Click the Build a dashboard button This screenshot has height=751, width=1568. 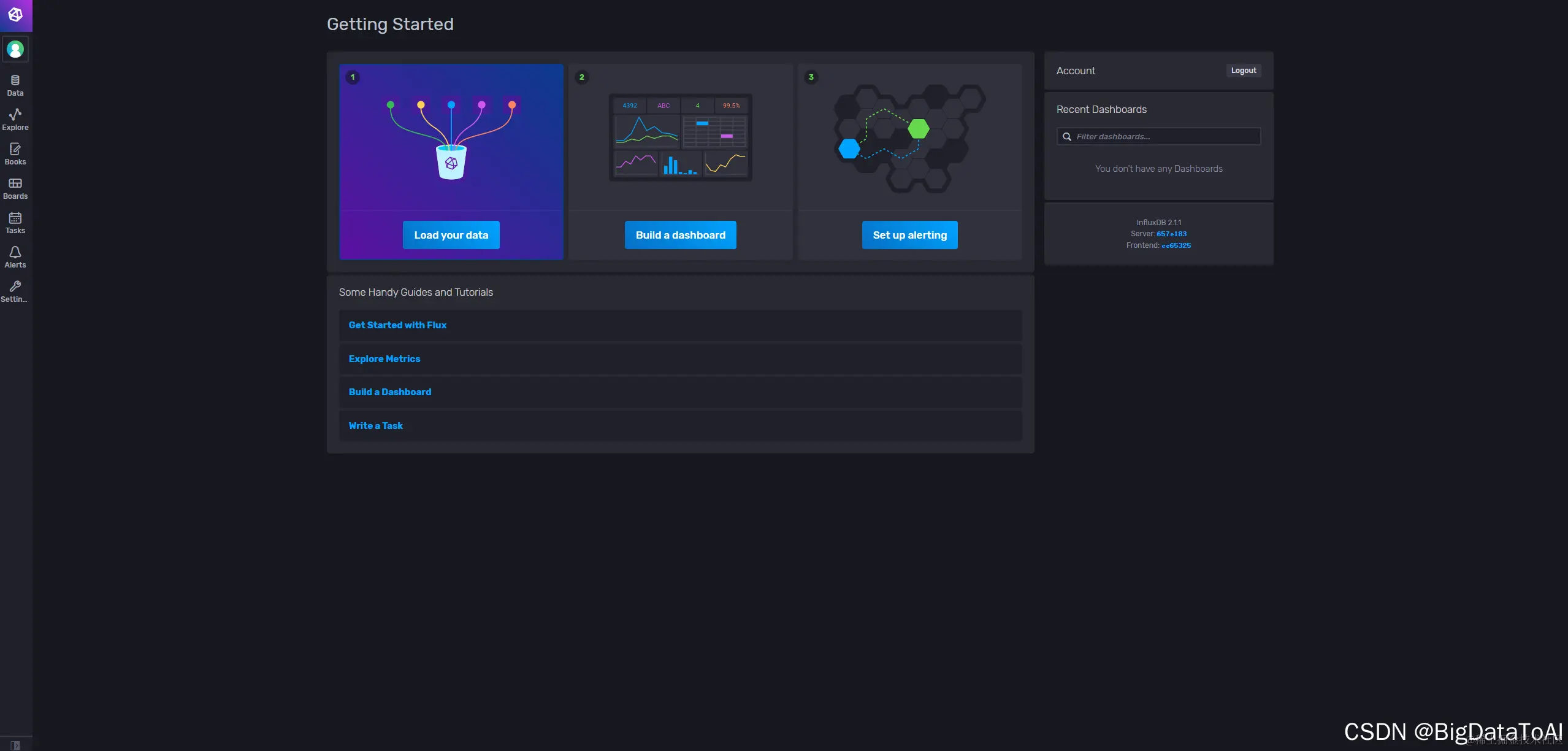point(680,235)
